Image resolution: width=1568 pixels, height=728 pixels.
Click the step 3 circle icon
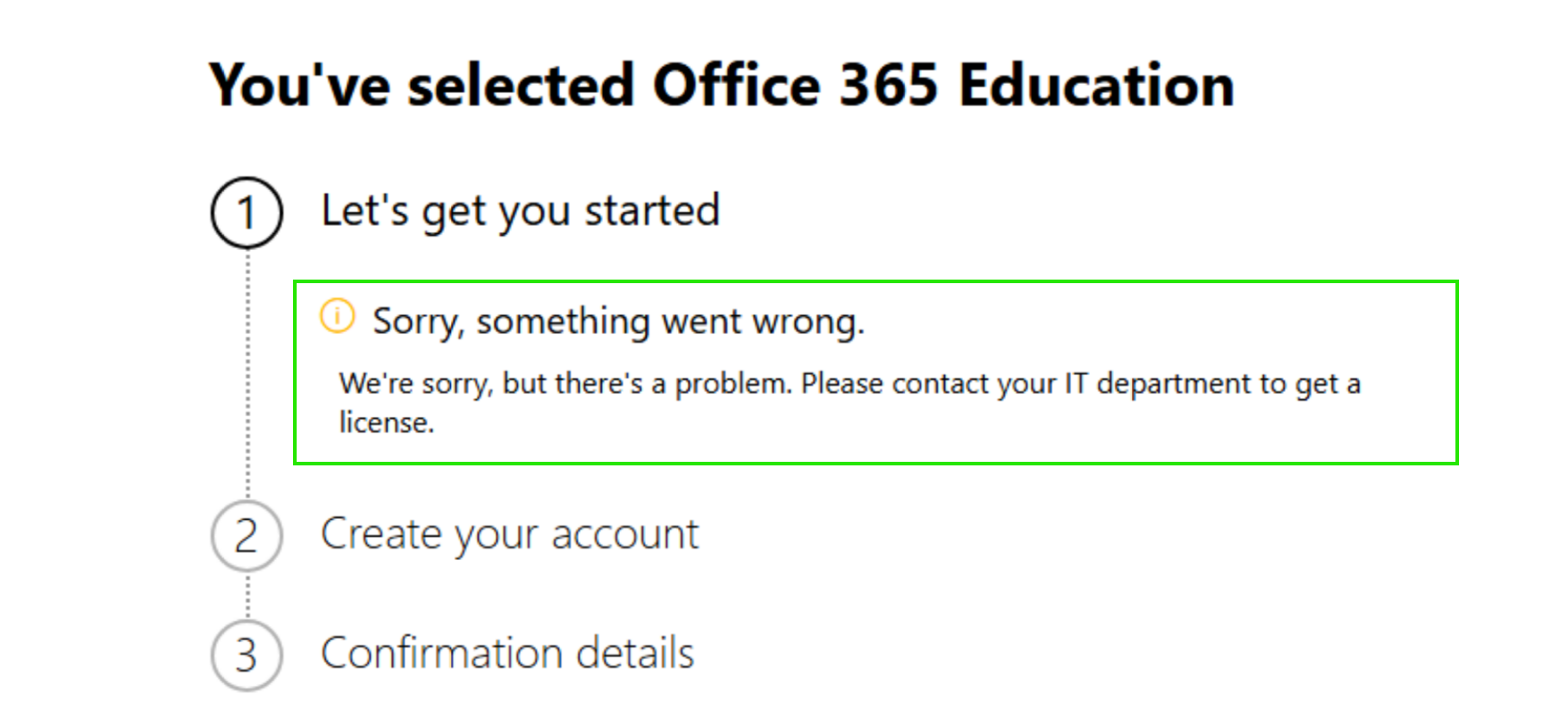pyautogui.click(x=247, y=655)
